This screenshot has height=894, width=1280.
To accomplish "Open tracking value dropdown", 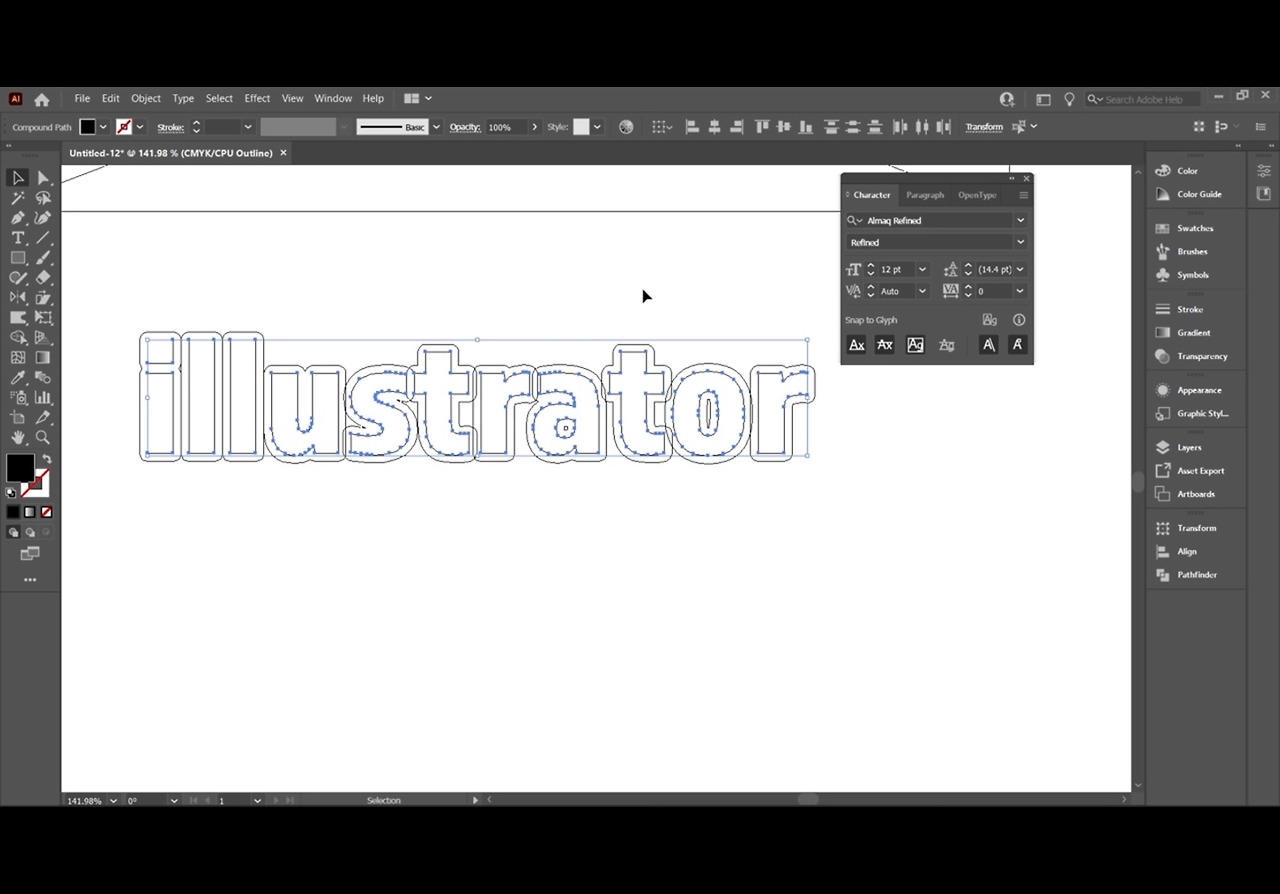I will pos(1020,292).
